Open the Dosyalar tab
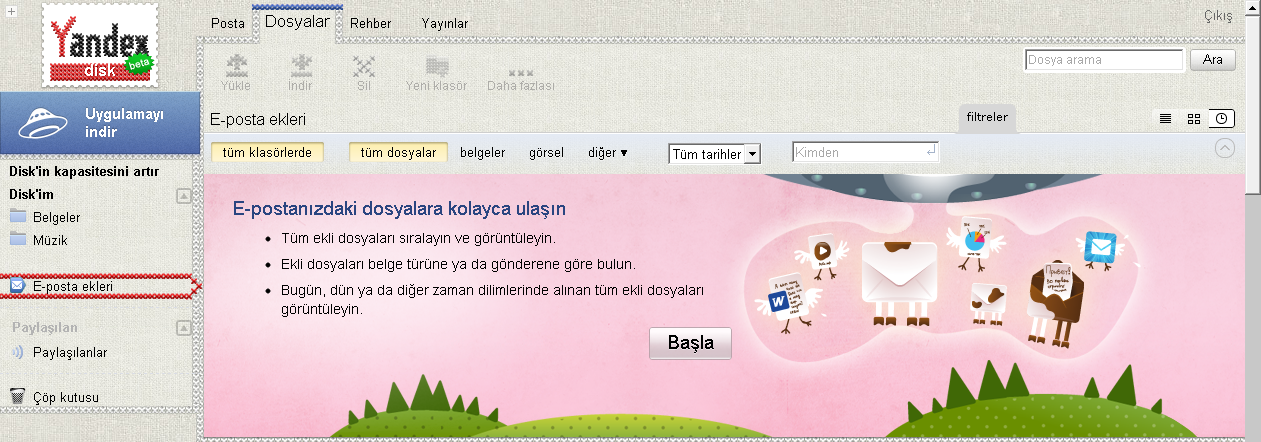The height and width of the screenshot is (442, 1261). [297, 21]
